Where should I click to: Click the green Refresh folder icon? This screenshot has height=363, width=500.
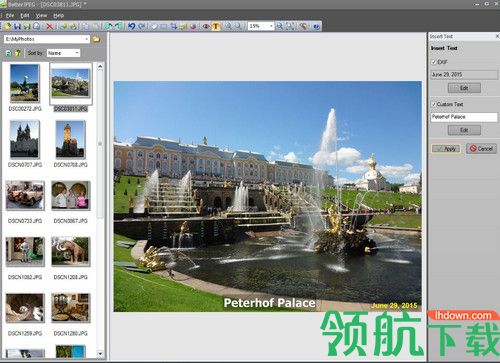8,53
